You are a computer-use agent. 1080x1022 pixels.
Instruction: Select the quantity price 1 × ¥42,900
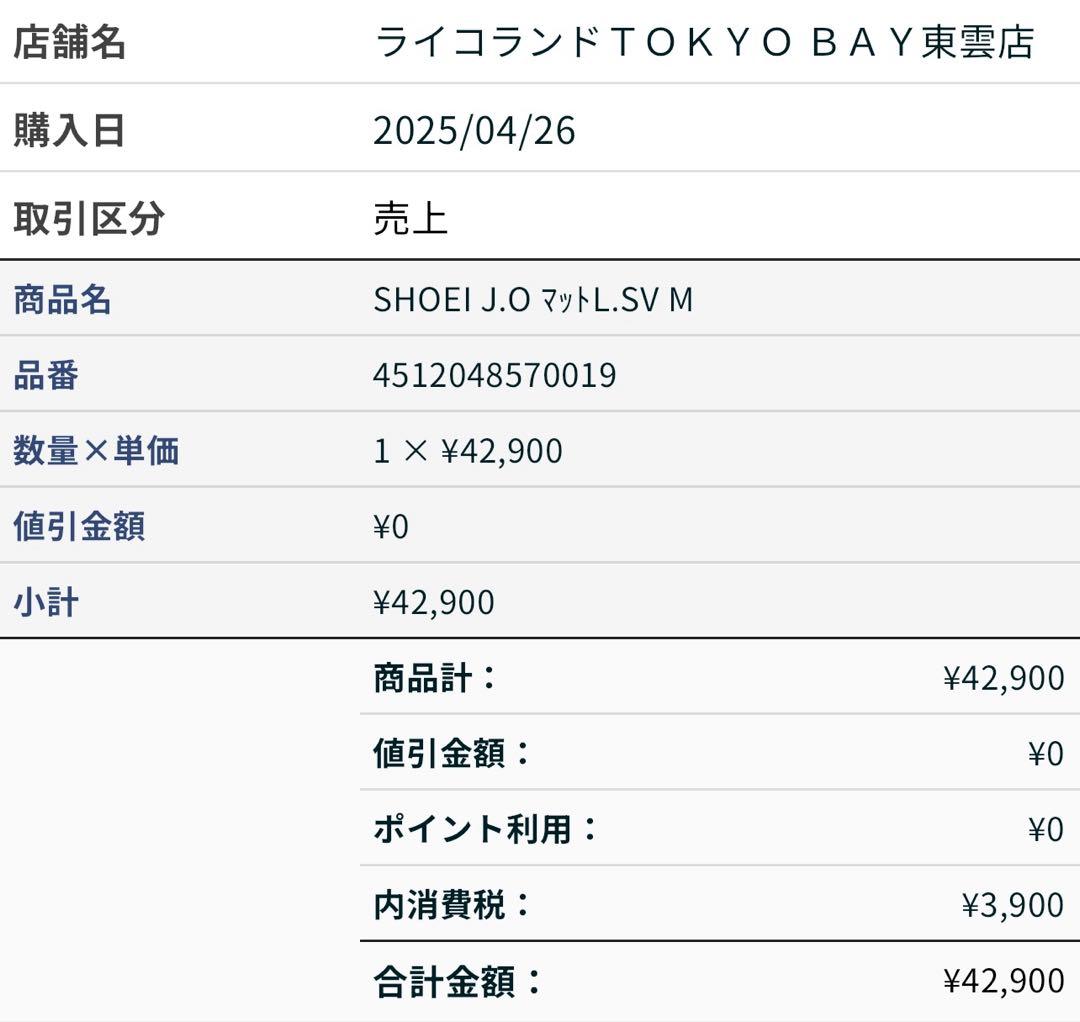468,451
